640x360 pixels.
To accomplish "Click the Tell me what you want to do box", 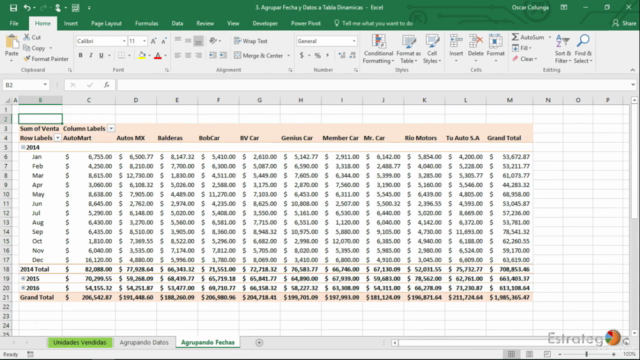I will tap(373, 23).
